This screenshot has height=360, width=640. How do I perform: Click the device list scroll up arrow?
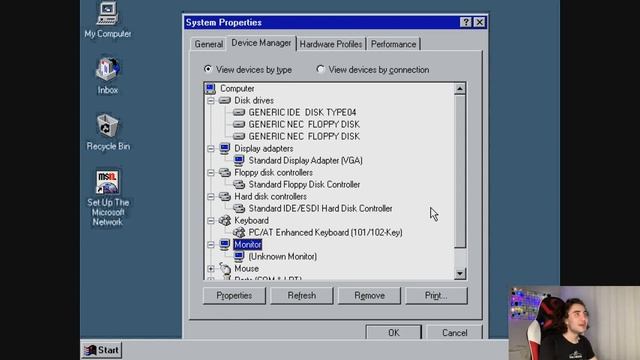point(460,89)
